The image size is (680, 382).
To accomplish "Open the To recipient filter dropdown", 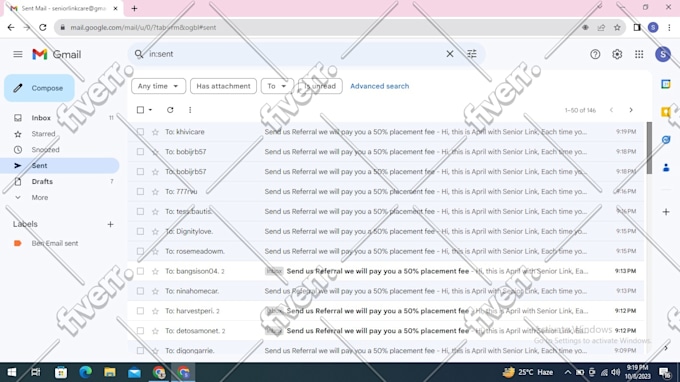I will tap(277, 86).
